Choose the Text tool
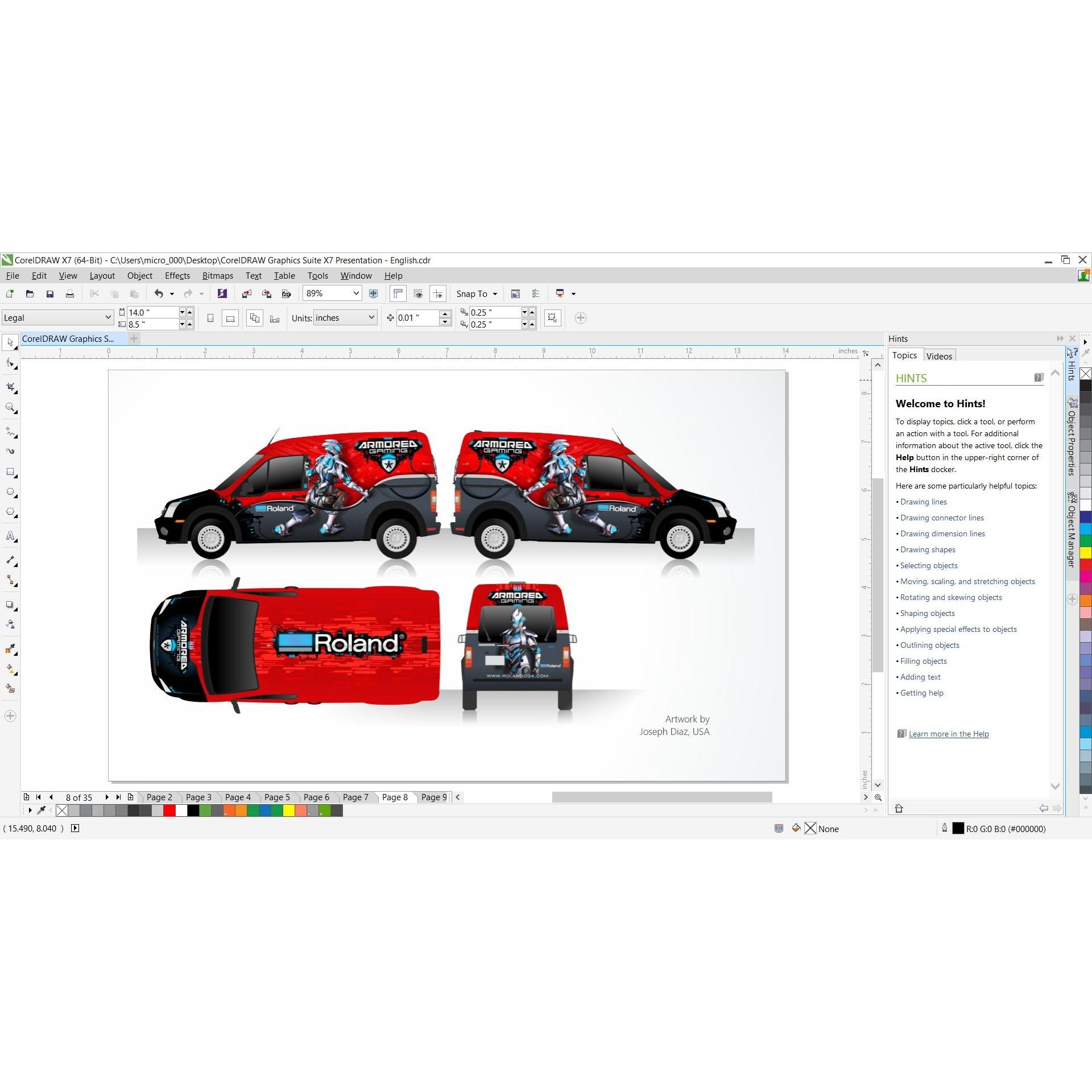Image resolution: width=1092 pixels, height=1092 pixels. pyautogui.click(x=10, y=536)
